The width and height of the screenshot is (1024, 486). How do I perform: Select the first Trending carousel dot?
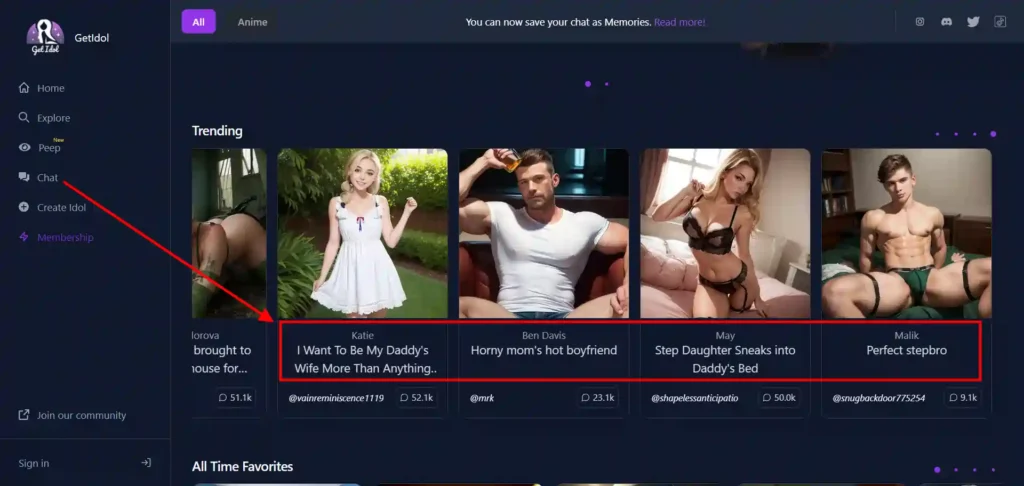coord(937,134)
